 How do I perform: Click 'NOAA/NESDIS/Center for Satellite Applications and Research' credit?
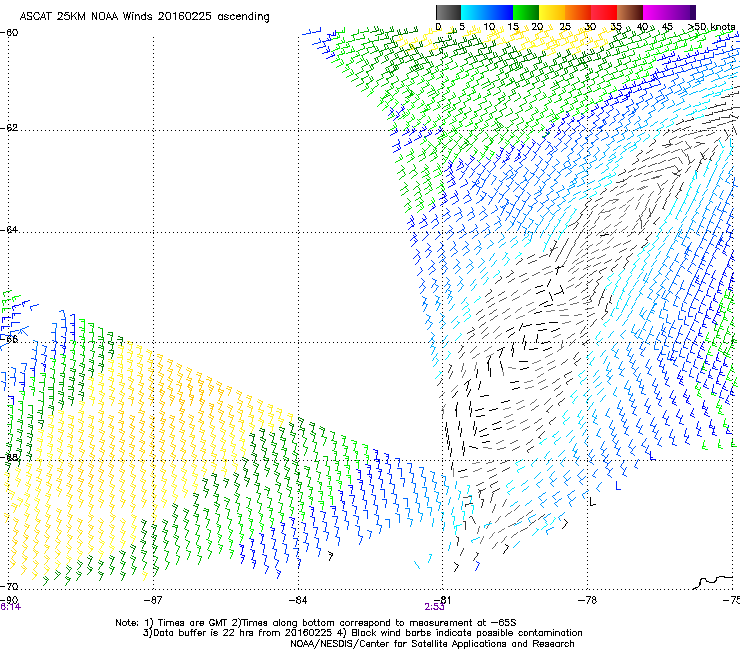(432, 644)
